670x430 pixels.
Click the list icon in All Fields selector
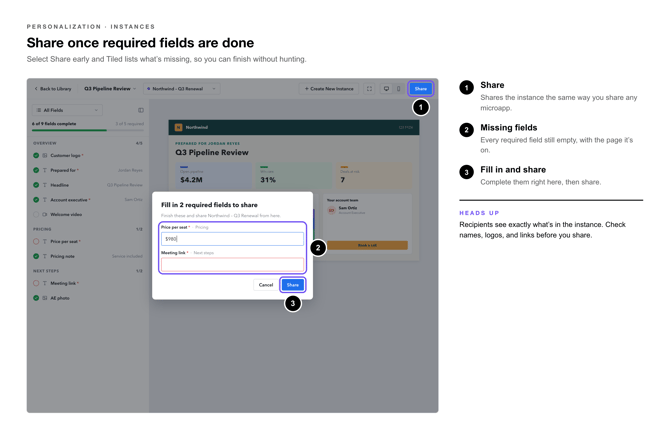(39, 110)
